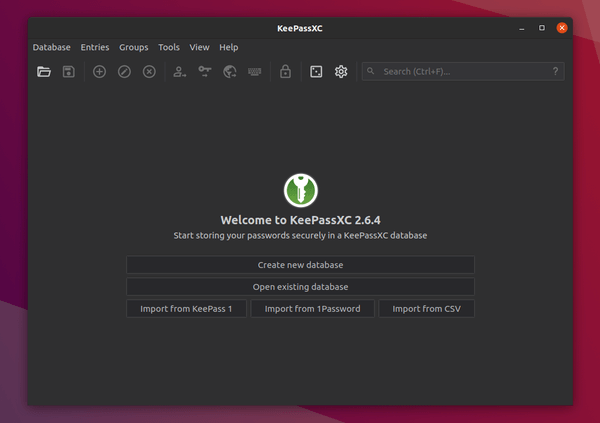The height and width of the screenshot is (423, 600).
Task: Click Import from KeePass 1 button
Action: pyautogui.click(x=186, y=309)
